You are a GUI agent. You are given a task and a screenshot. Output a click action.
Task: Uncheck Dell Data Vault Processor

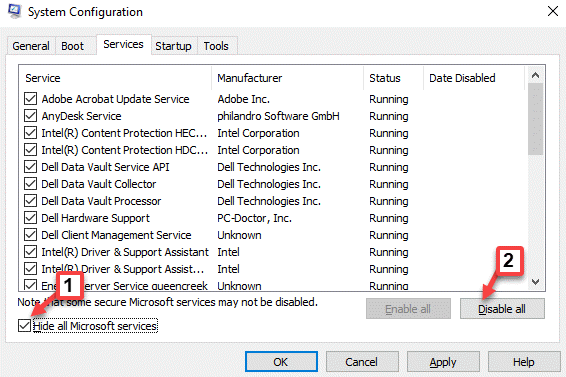pyautogui.click(x=30, y=200)
